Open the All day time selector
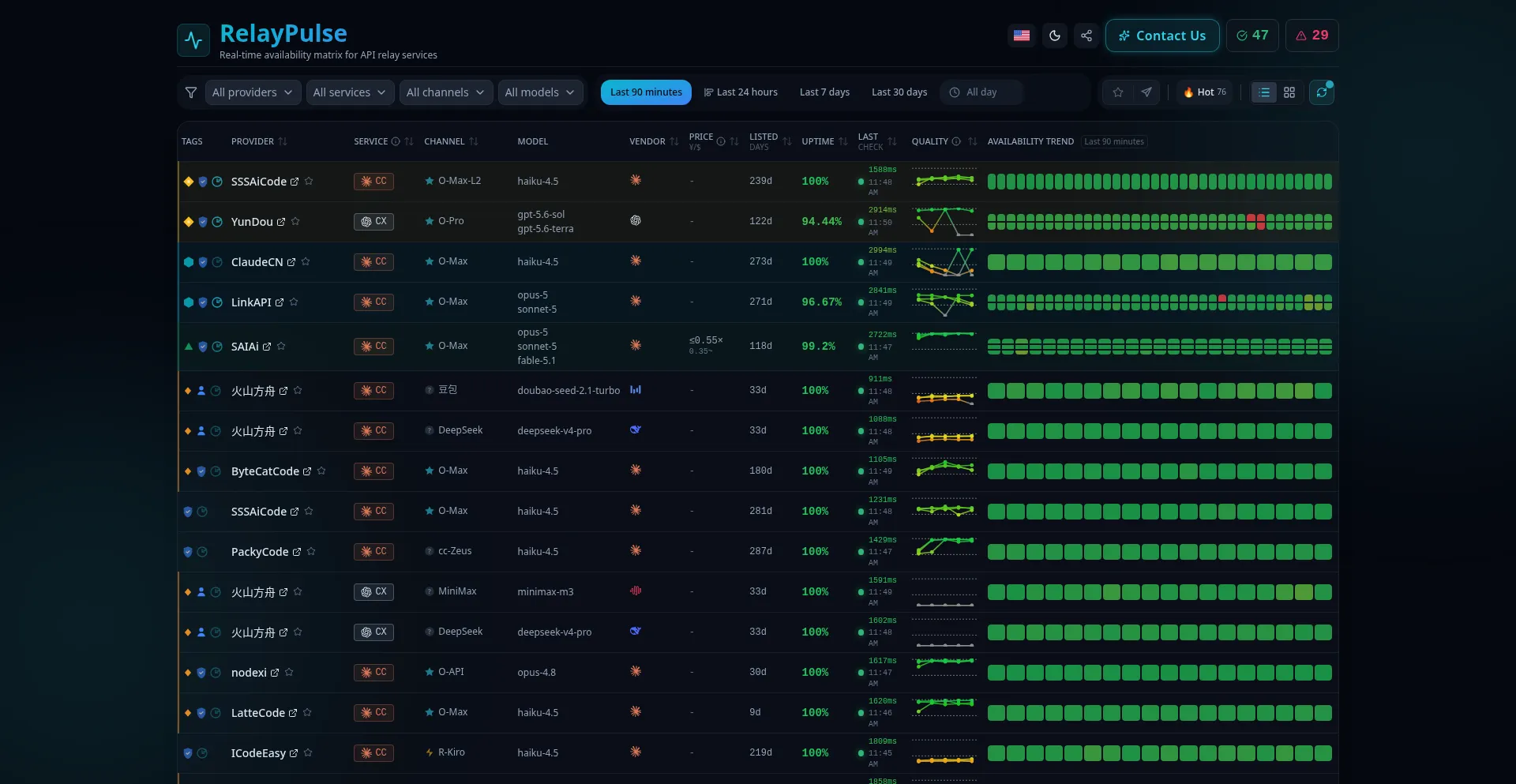Viewport: 1516px width, 784px height. [981, 92]
